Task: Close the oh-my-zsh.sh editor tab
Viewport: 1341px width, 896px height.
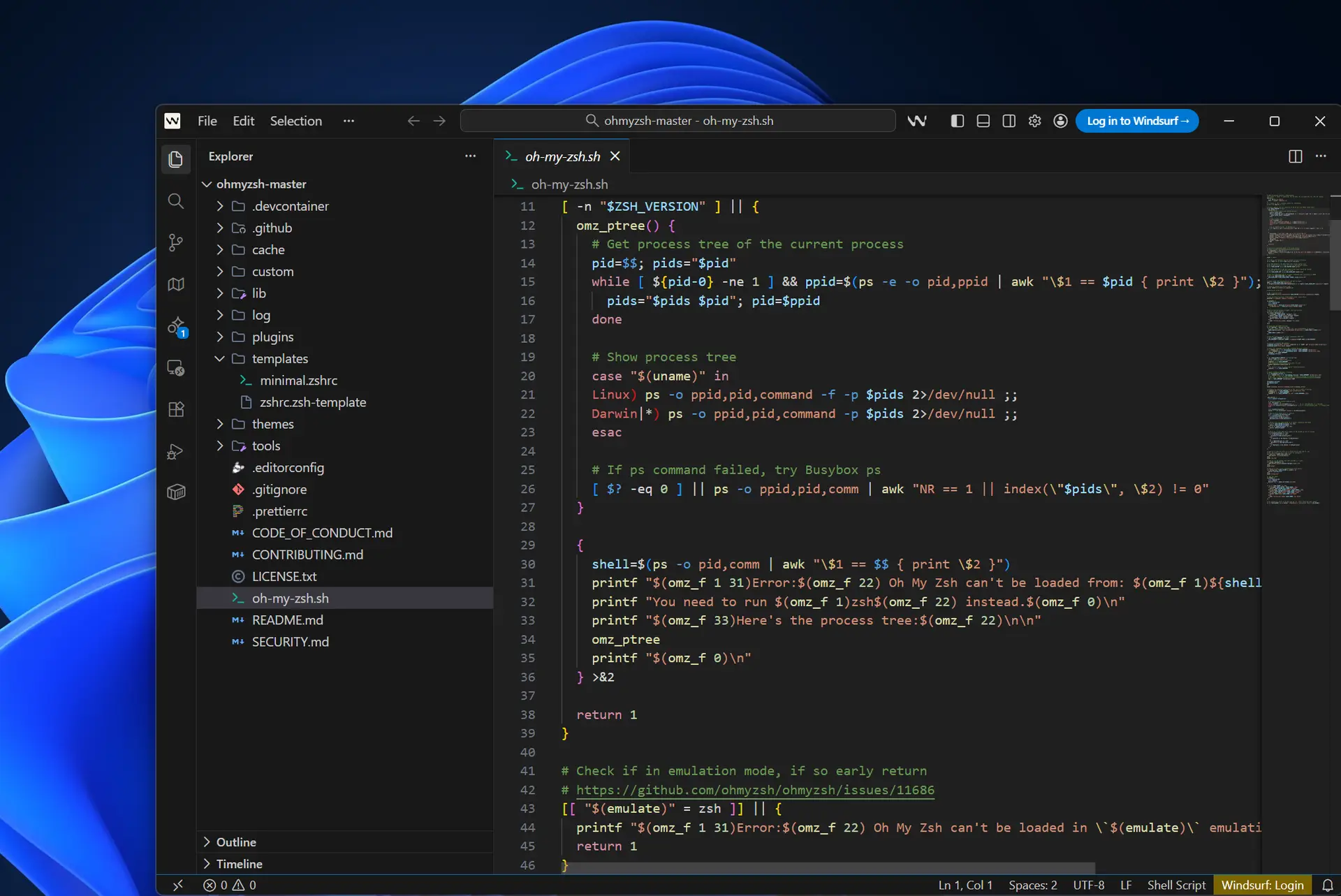Action: (x=615, y=156)
